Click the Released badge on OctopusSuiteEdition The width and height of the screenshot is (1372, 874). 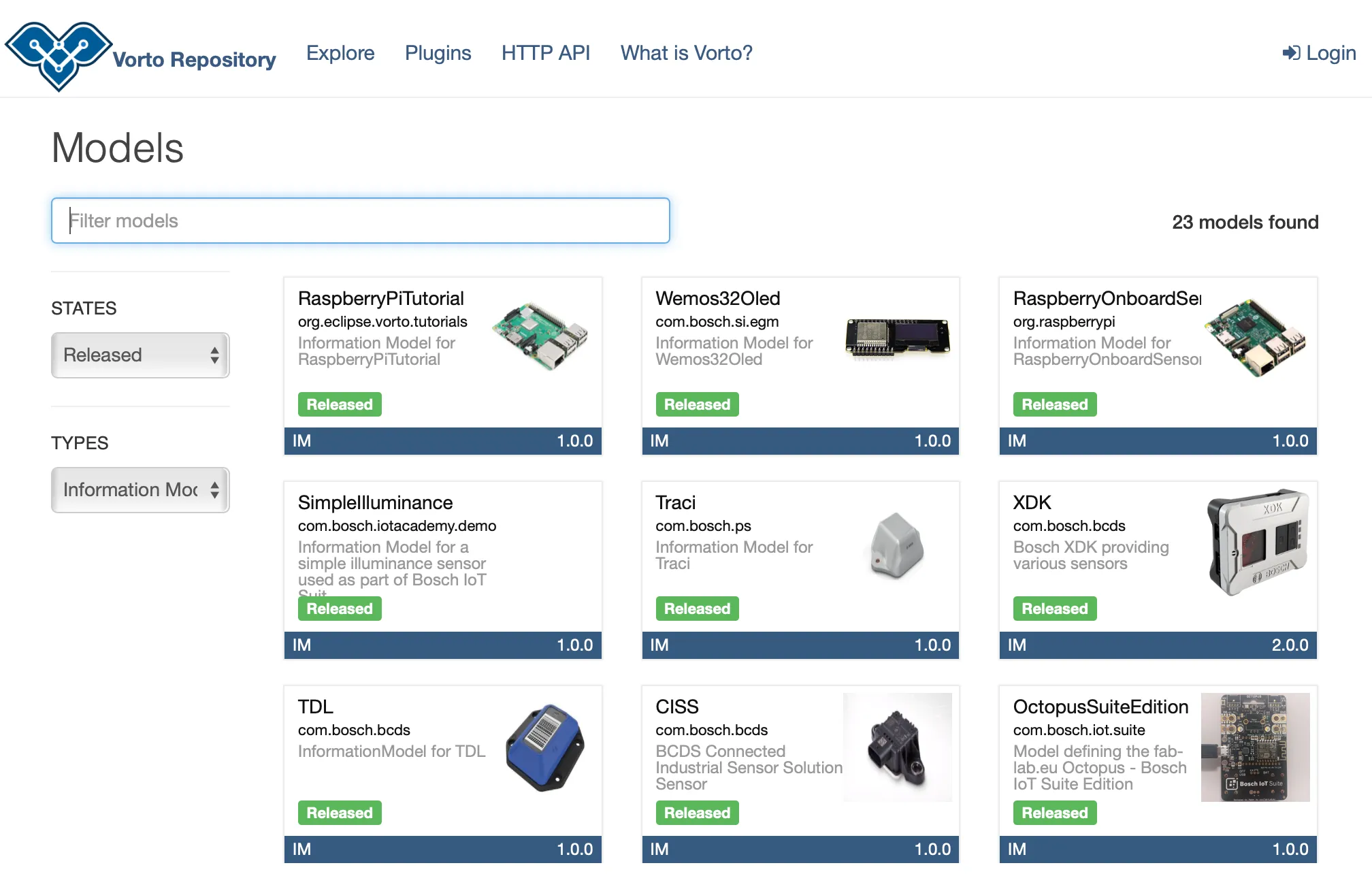[1055, 813]
